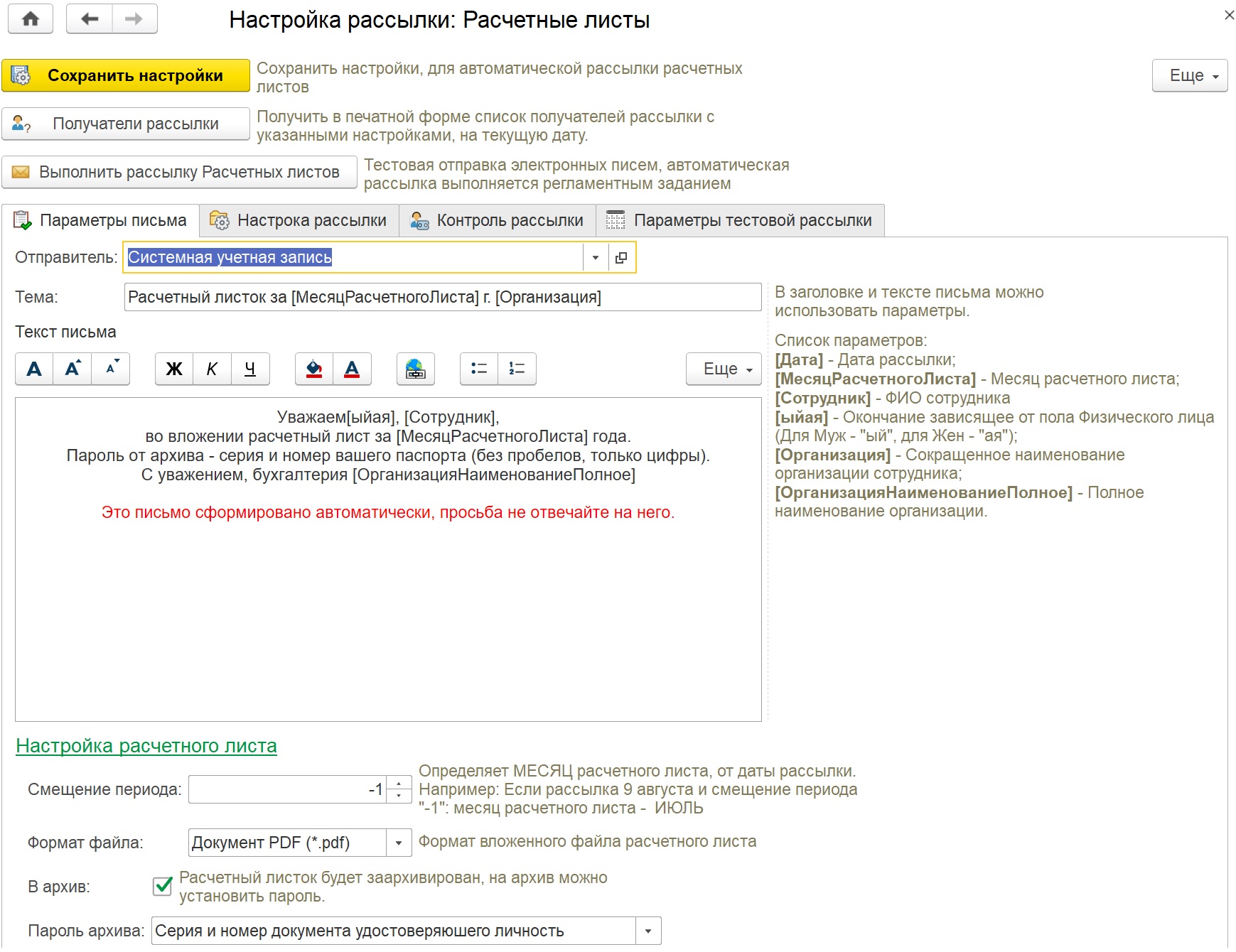The width and height of the screenshot is (1236, 952).
Task: Click [МесяцРасчетногоЛиста] parameter in list
Action: [x=875, y=379]
